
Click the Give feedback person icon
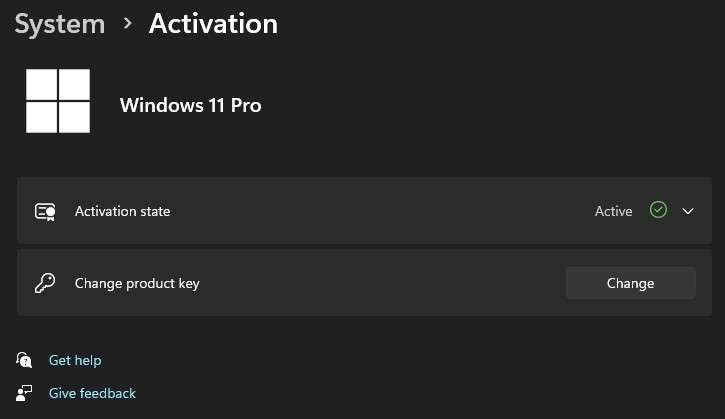pyautogui.click(x=25, y=393)
